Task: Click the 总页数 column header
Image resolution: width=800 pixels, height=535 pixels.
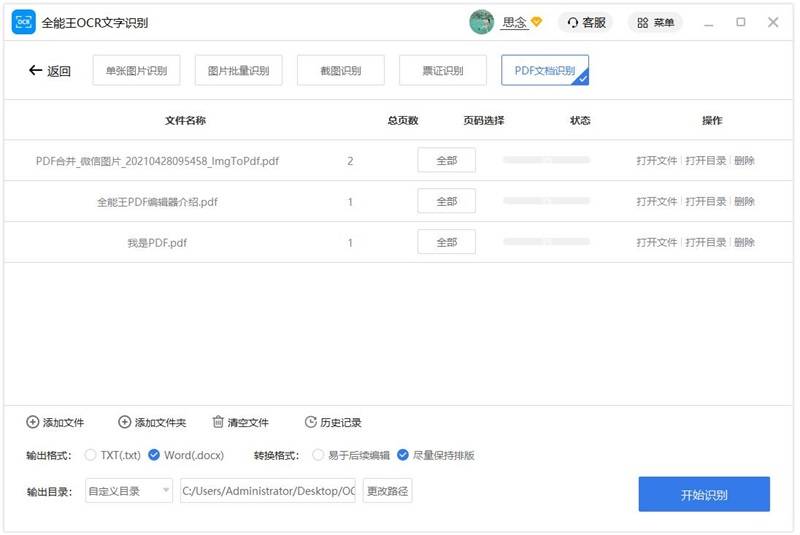Action: (x=403, y=120)
